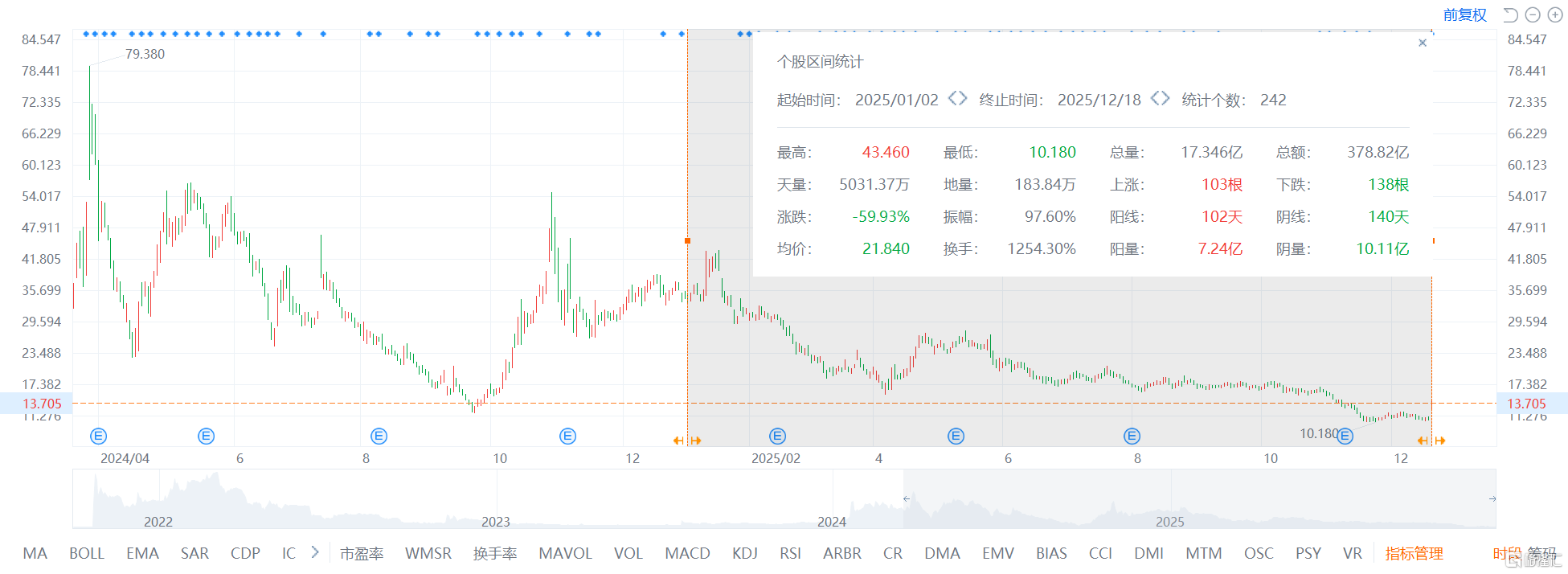This screenshot has height=574, width=1568.
Task: Click the E event marker above the 8 label in 2025
Action: [x=1132, y=436]
